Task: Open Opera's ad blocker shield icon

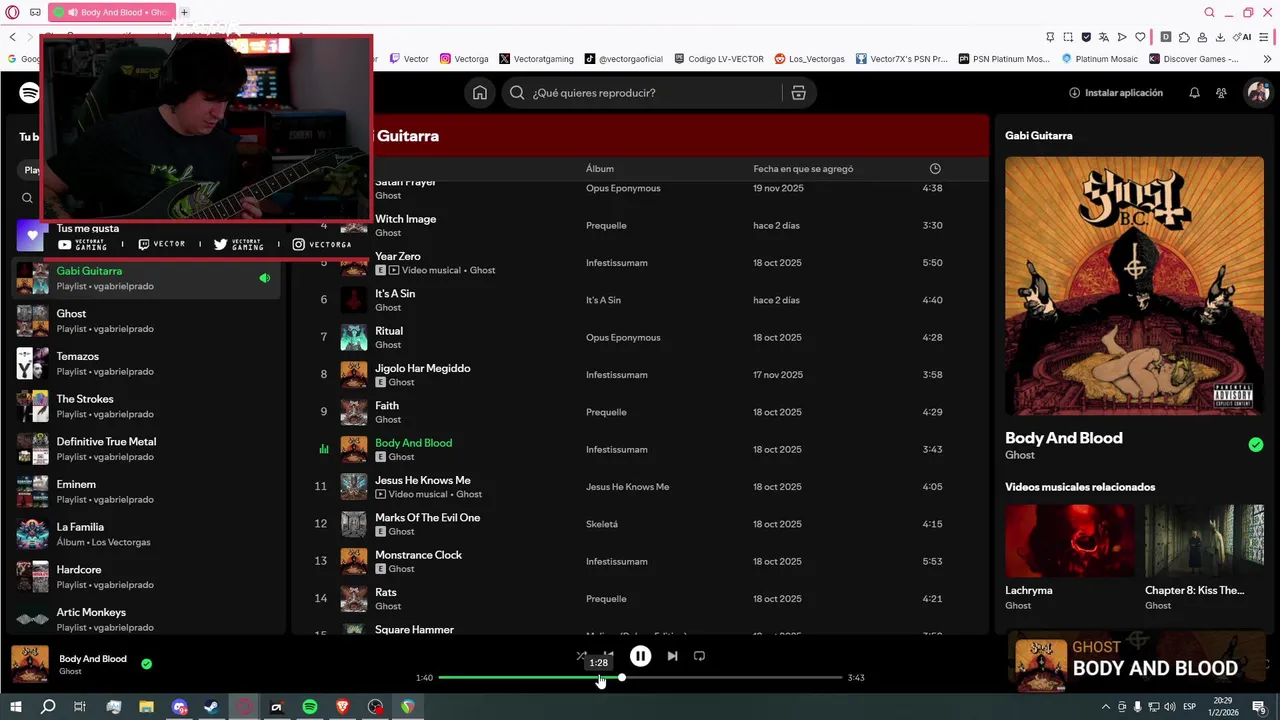Action: pyautogui.click(x=1086, y=37)
